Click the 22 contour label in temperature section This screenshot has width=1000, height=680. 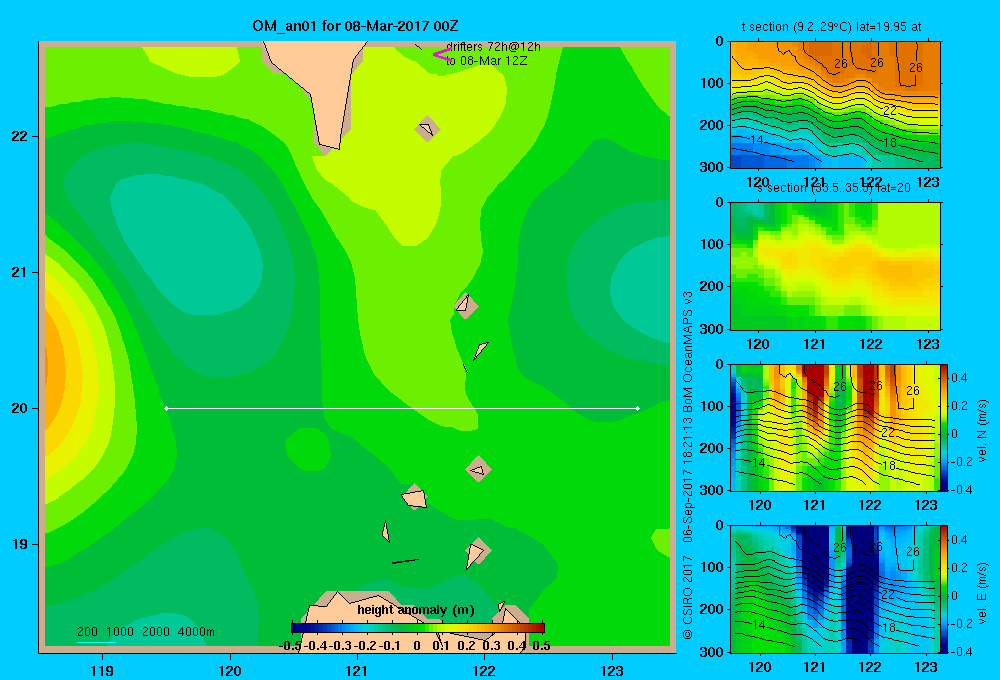(890, 110)
